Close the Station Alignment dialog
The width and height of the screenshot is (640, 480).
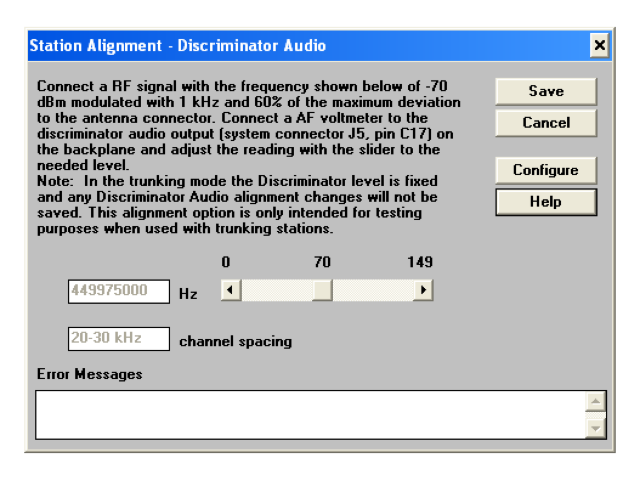tap(599, 46)
